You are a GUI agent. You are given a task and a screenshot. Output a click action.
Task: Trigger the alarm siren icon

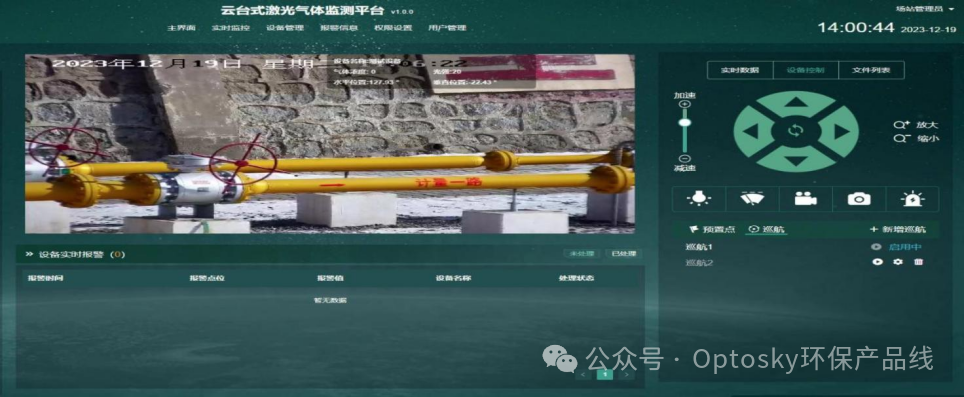912,198
